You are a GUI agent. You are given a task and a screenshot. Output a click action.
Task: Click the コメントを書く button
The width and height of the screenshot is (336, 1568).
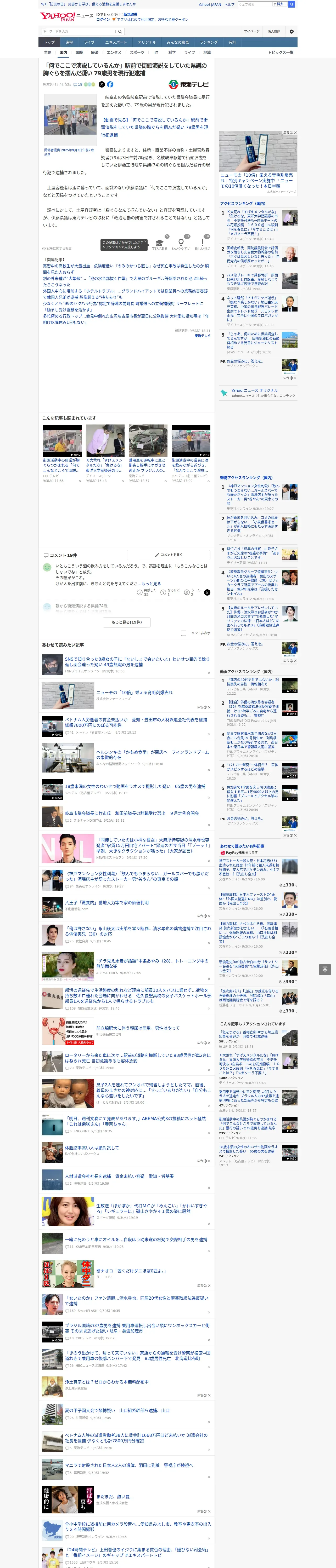click(x=169, y=555)
